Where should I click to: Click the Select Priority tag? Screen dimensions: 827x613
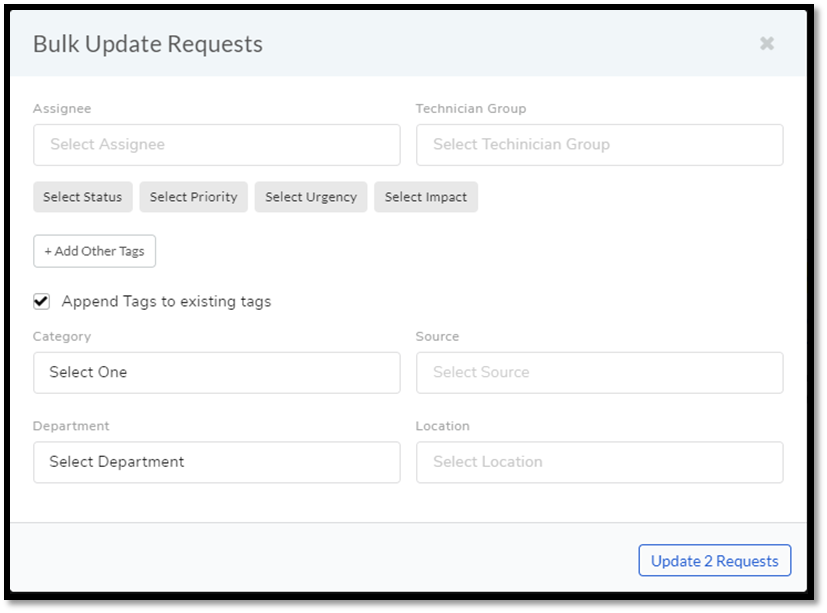194,197
